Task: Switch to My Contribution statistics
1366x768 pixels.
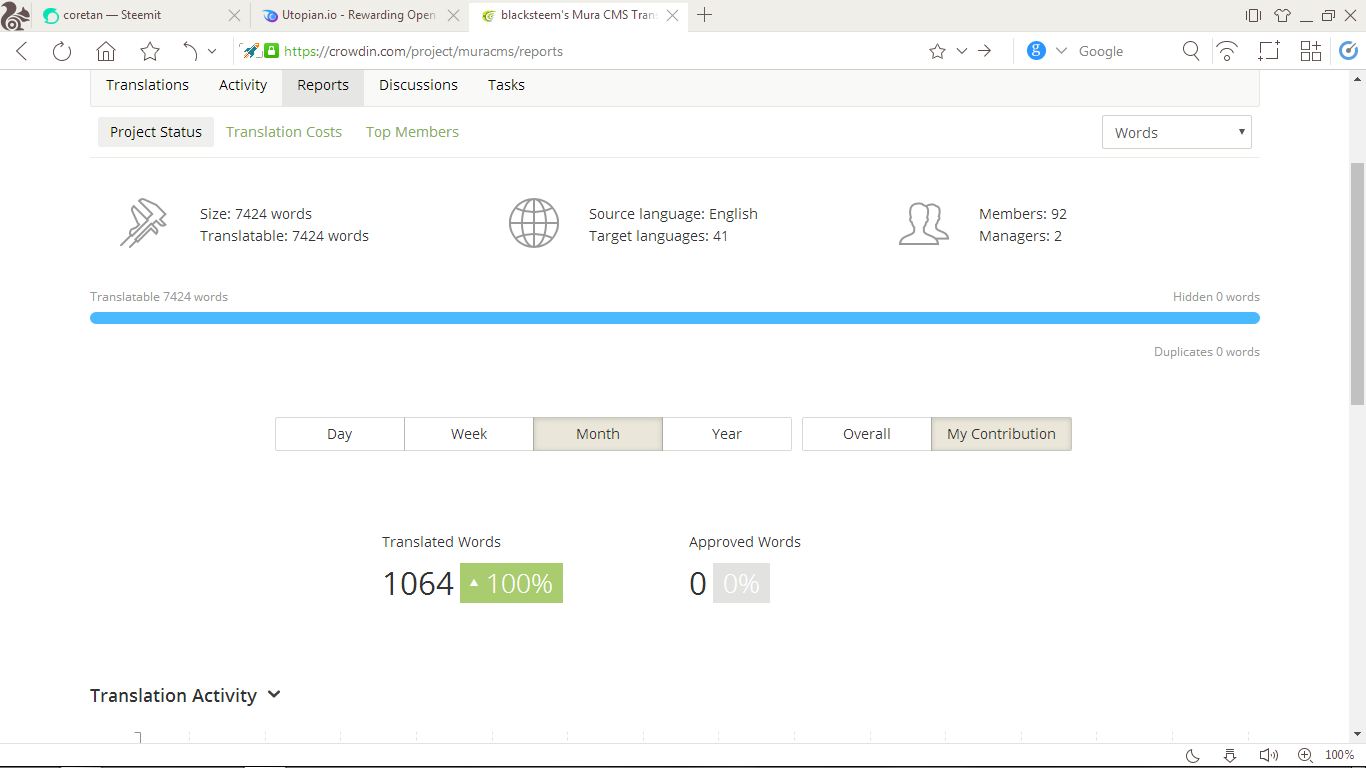Action: pos(1001,434)
